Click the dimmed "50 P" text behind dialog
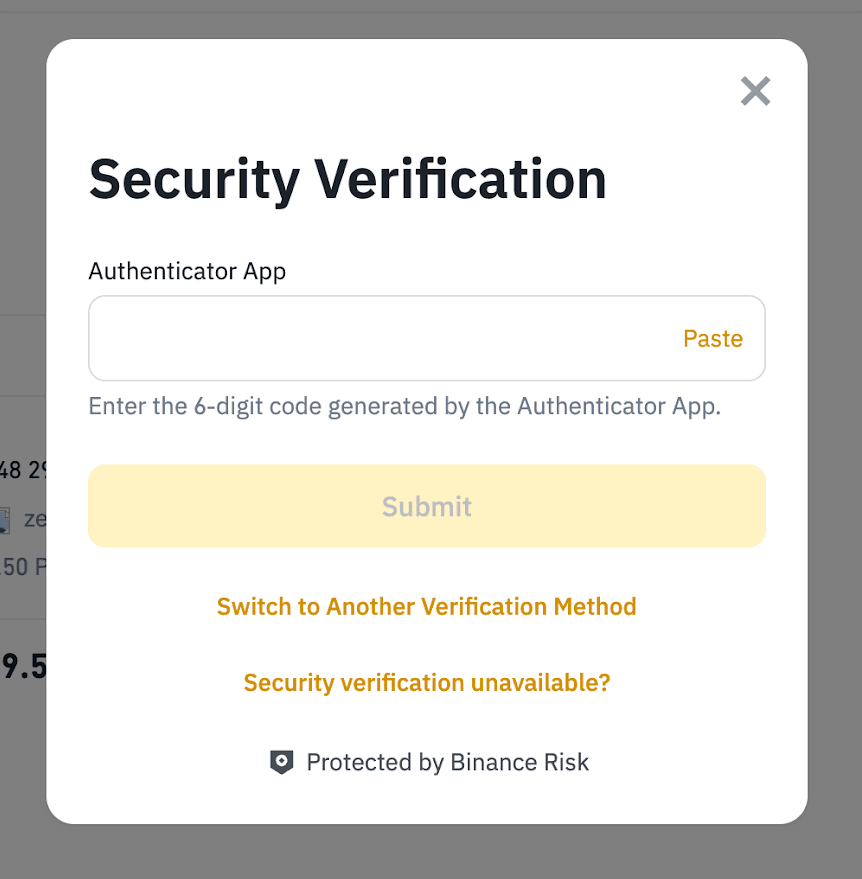 [x=22, y=567]
